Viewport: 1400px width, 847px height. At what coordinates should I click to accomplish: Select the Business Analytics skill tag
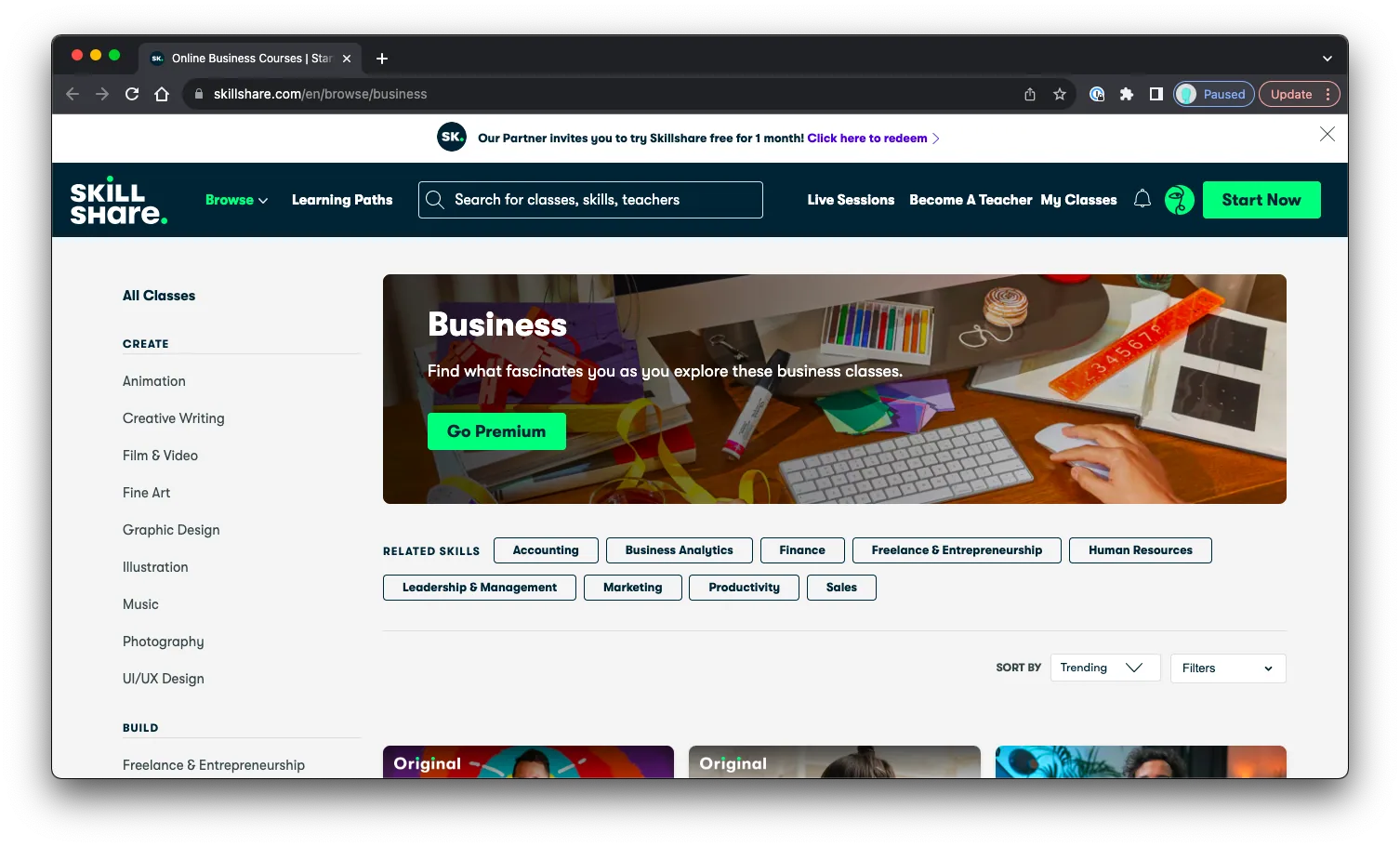(x=680, y=550)
